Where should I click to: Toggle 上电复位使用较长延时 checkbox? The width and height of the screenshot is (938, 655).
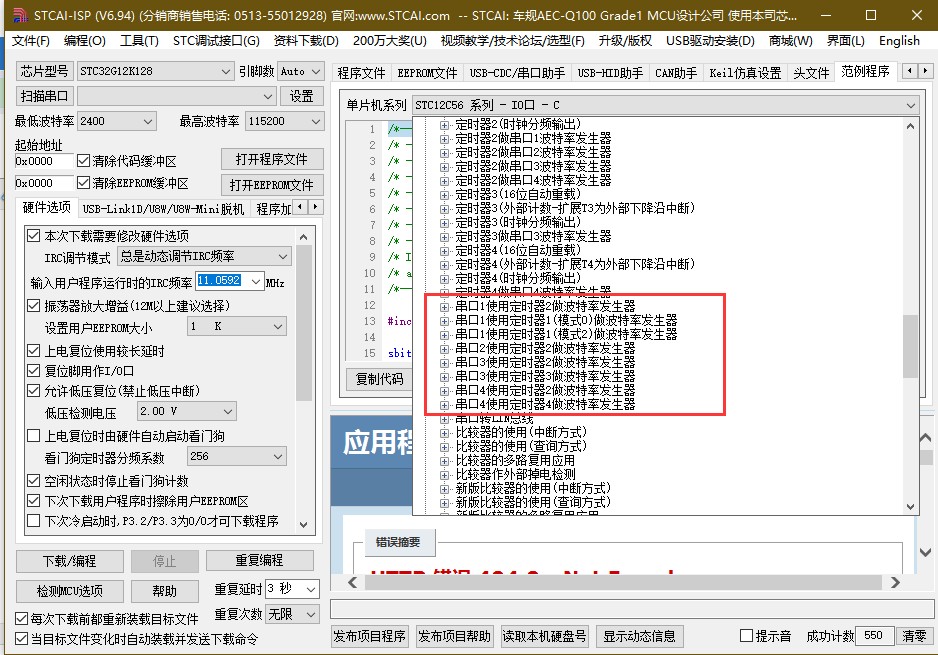[34, 351]
